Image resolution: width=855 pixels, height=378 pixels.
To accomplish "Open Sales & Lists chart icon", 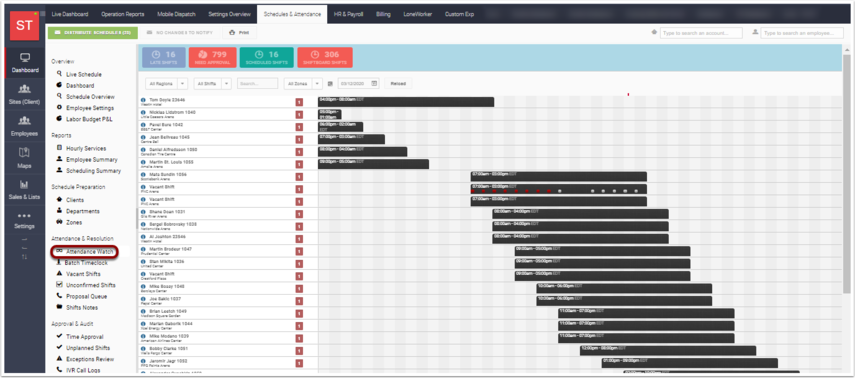I will (25, 184).
